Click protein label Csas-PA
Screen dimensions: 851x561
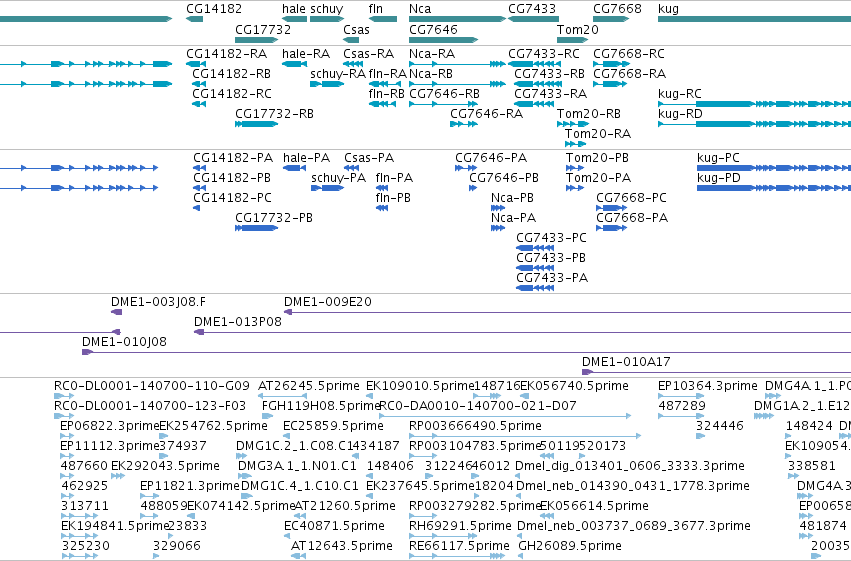[369, 158]
